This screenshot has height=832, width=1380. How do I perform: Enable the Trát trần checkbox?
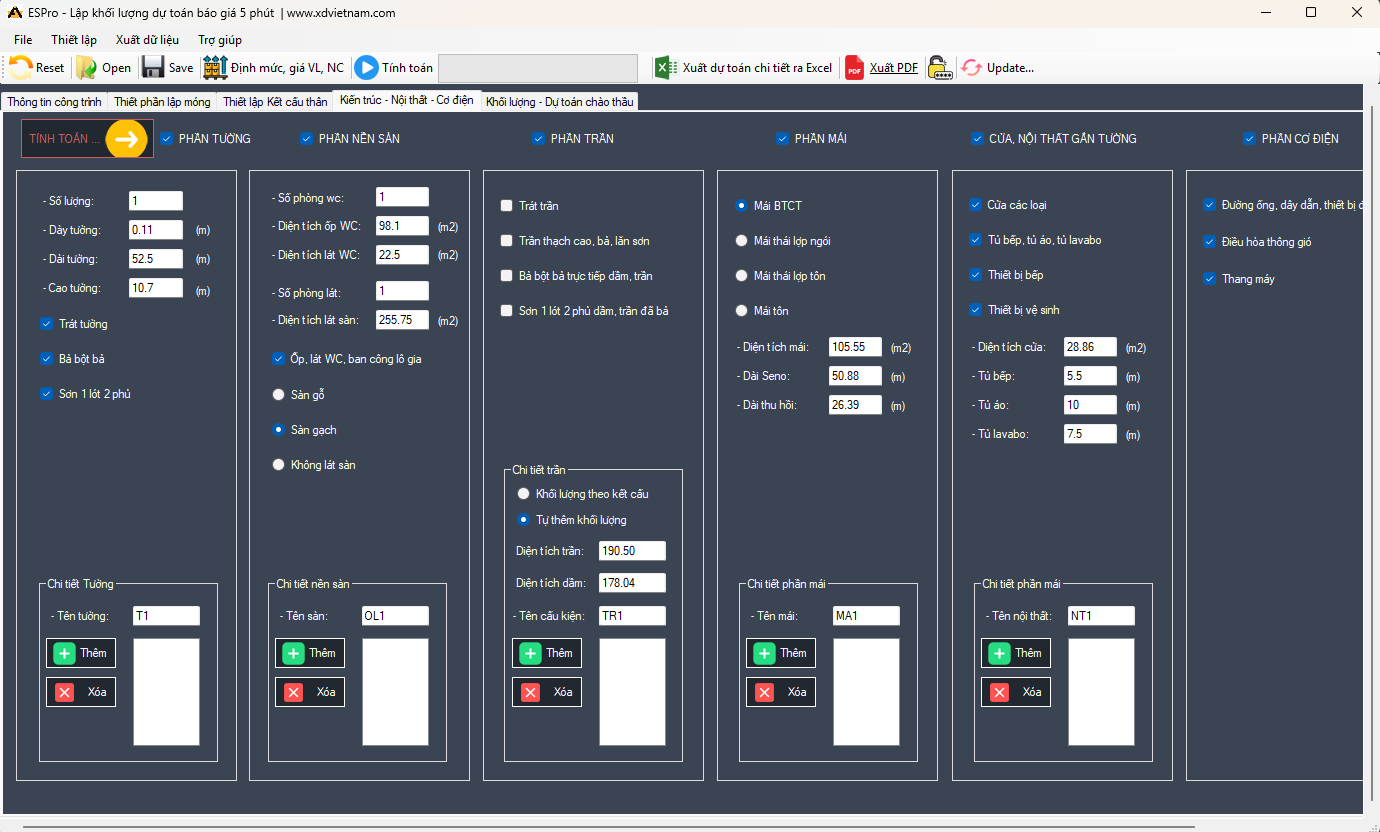pos(507,206)
